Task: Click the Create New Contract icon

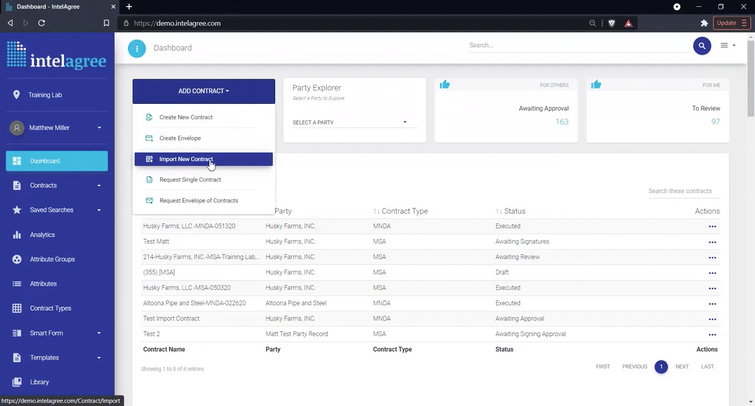Action: tap(149, 117)
